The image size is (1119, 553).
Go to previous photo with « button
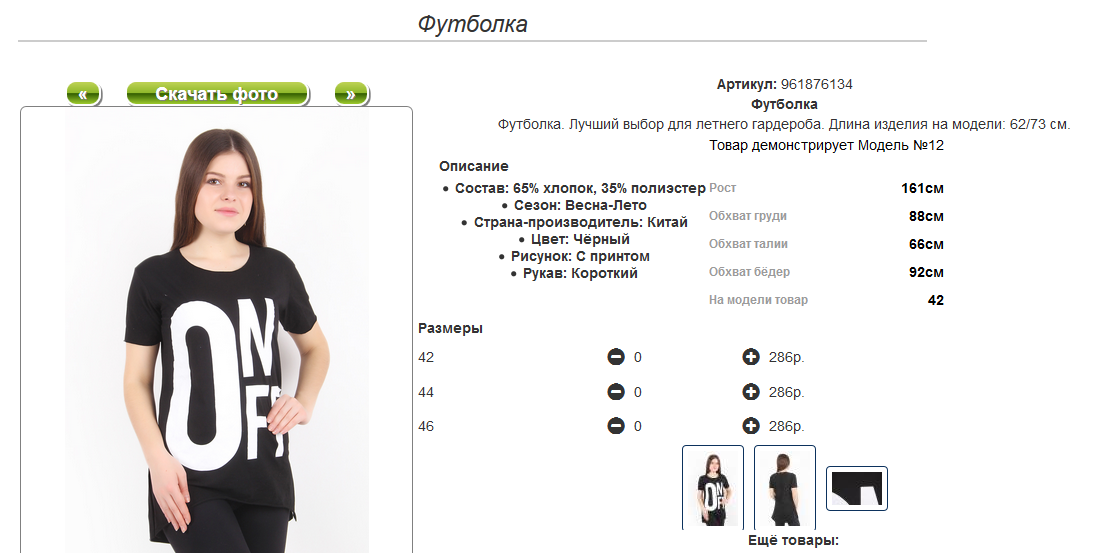(83, 94)
